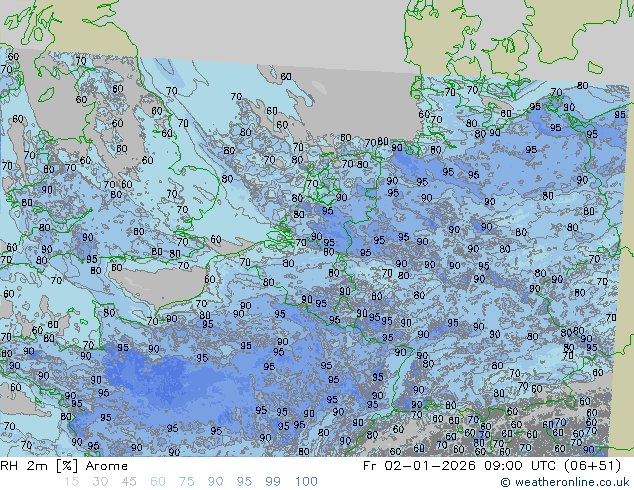The height and width of the screenshot is (490, 634).
Task: Click the "09:00 UTC" time label
Action: (x=518, y=465)
